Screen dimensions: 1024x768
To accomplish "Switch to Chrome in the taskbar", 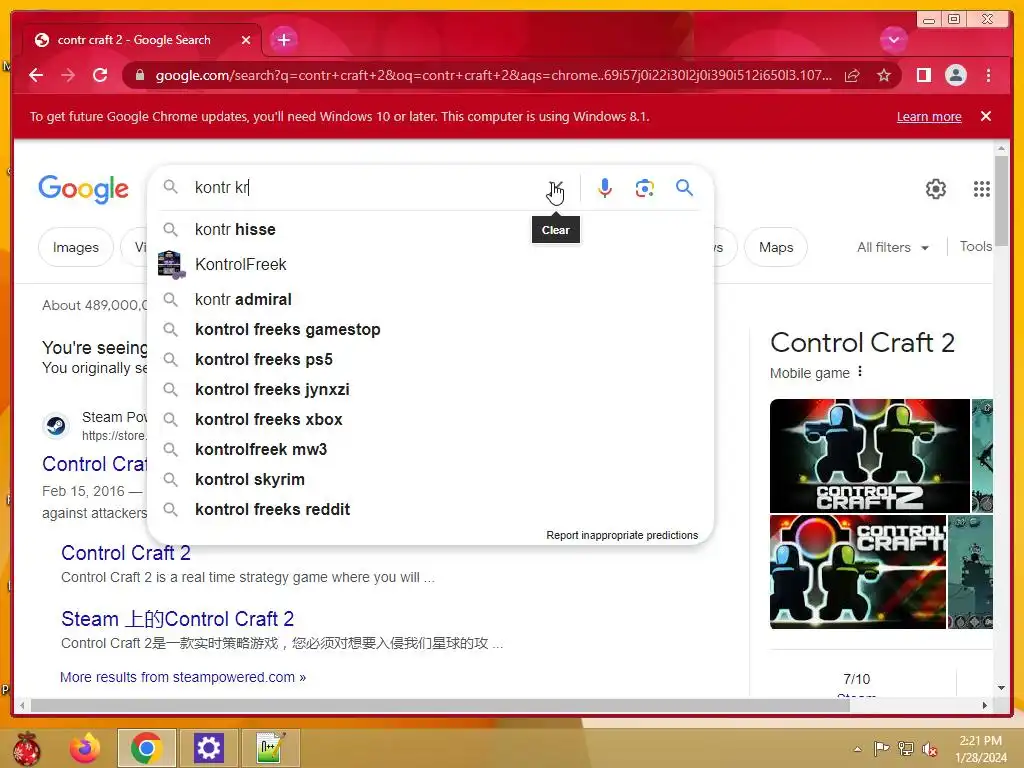I will (146, 748).
